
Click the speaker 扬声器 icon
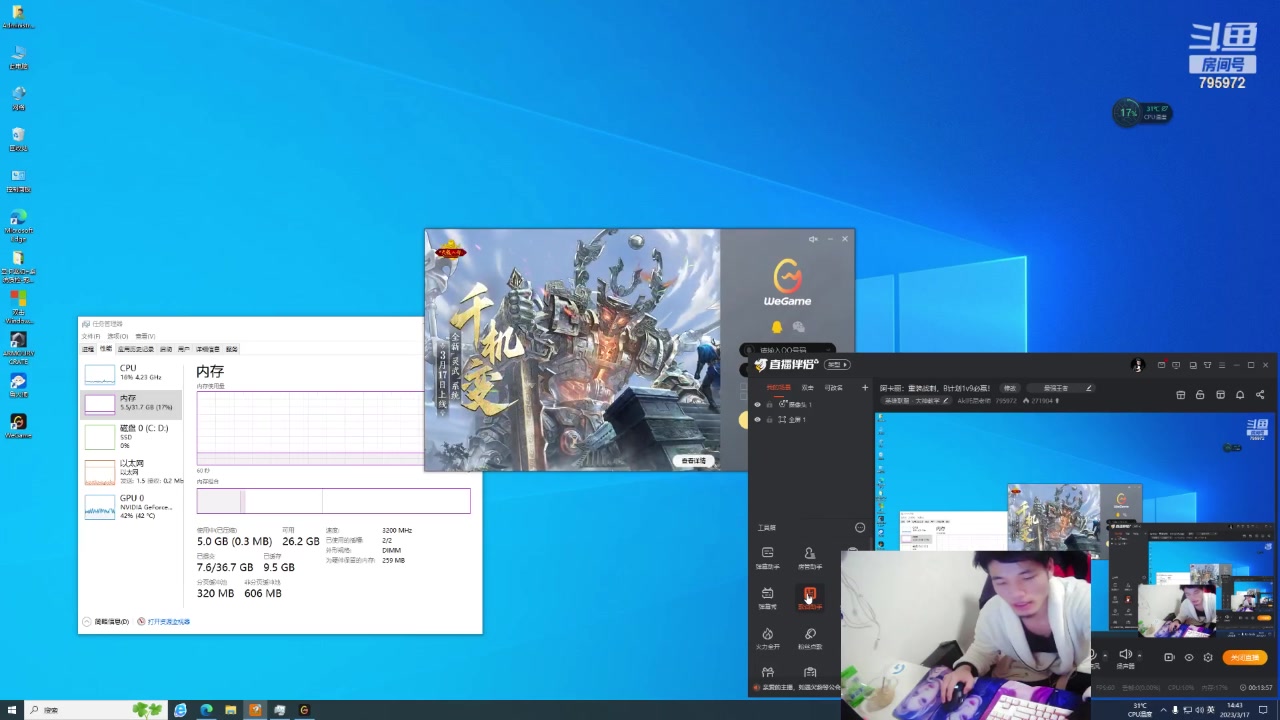point(1125,655)
